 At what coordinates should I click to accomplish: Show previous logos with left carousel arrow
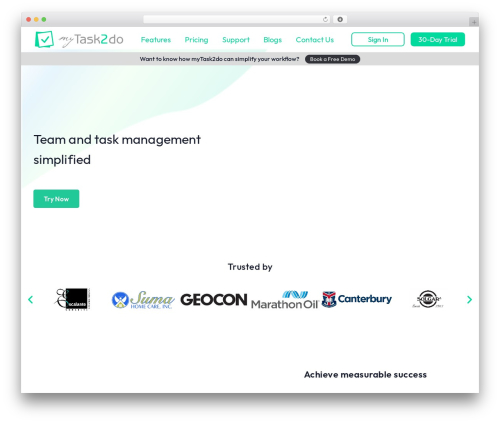click(31, 299)
